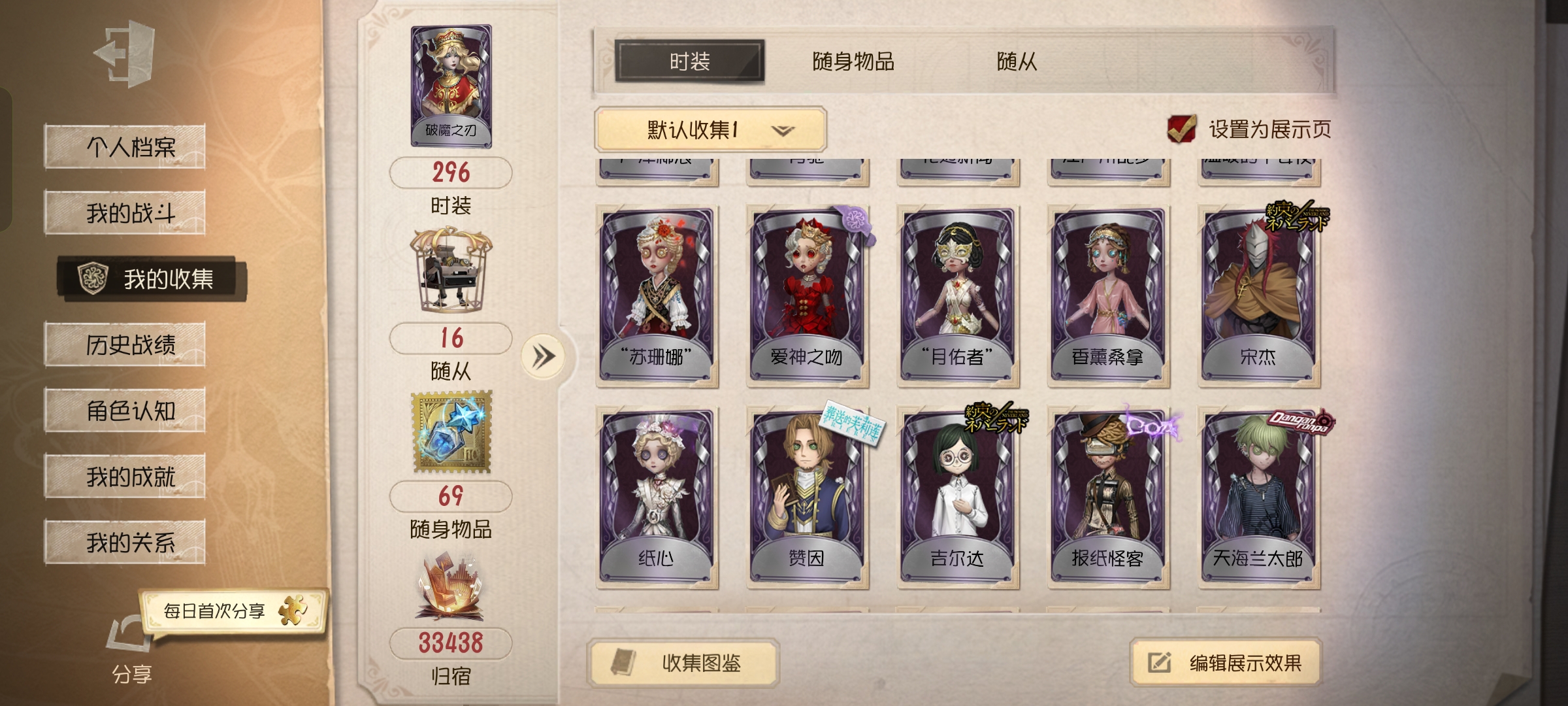Viewport: 1568px width, 706px height.
Task: Expand panel with the double-arrow chevron
Action: [543, 357]
